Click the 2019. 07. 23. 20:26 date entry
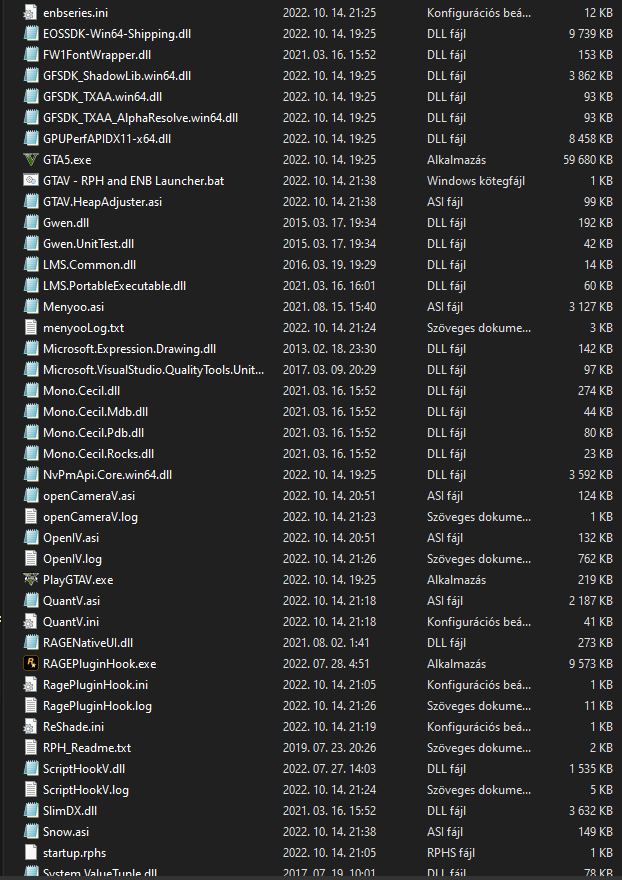The width and height of the screenshot is (622, 880). (330, 748)
